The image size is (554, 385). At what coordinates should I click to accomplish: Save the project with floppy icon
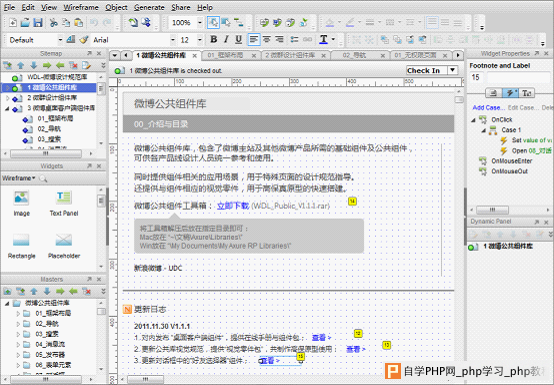point(38,23)
